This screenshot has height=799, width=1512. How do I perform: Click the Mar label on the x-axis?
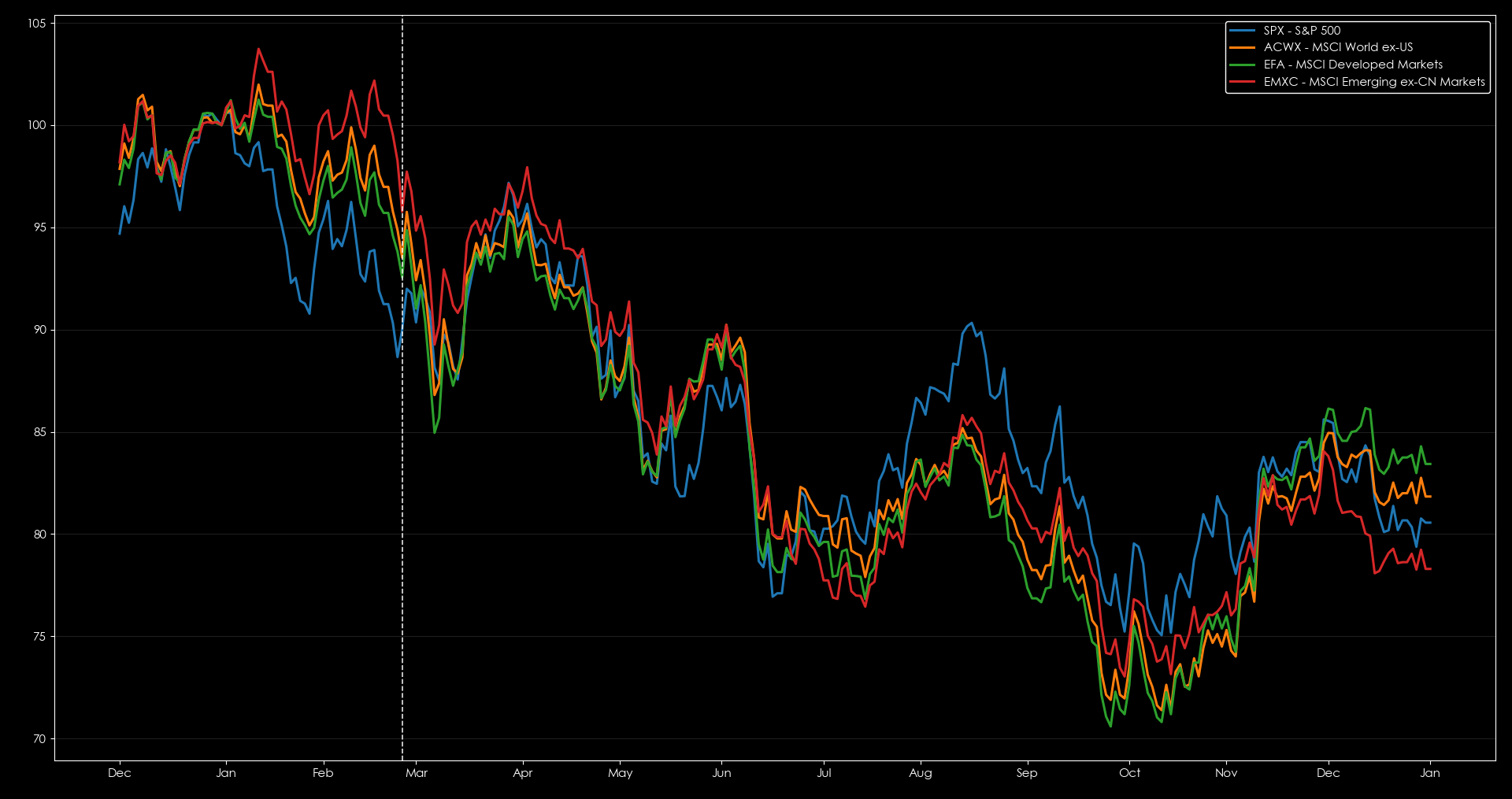click(417, 773)
